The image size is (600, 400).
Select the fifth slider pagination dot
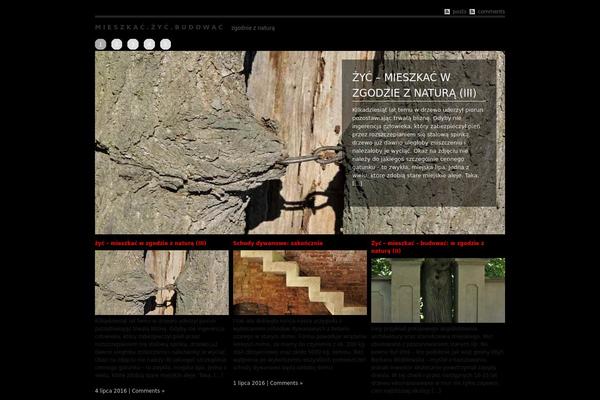165,44
